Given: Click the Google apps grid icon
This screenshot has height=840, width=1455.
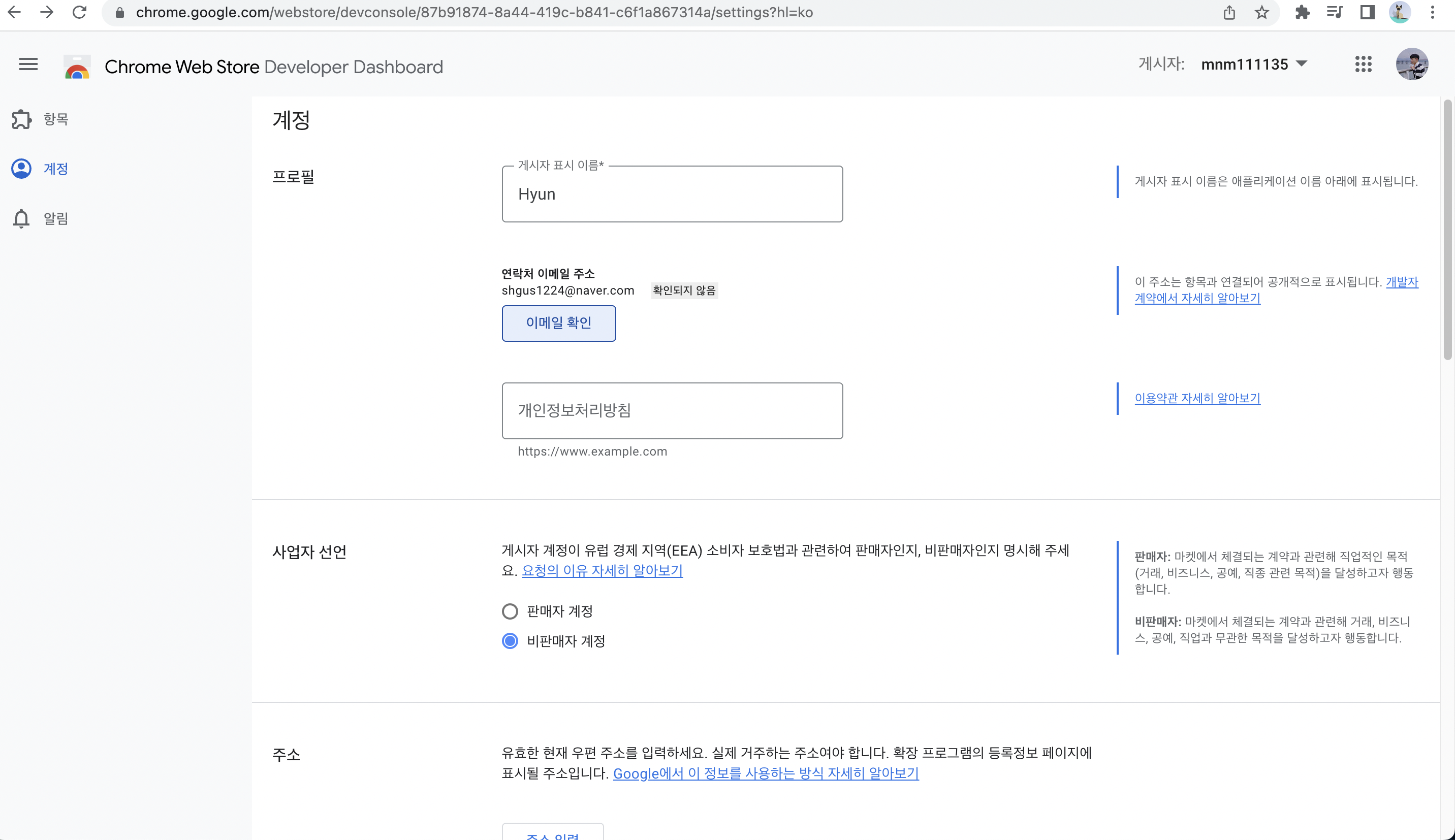Looking at the screenshot, I should 1363,64.
